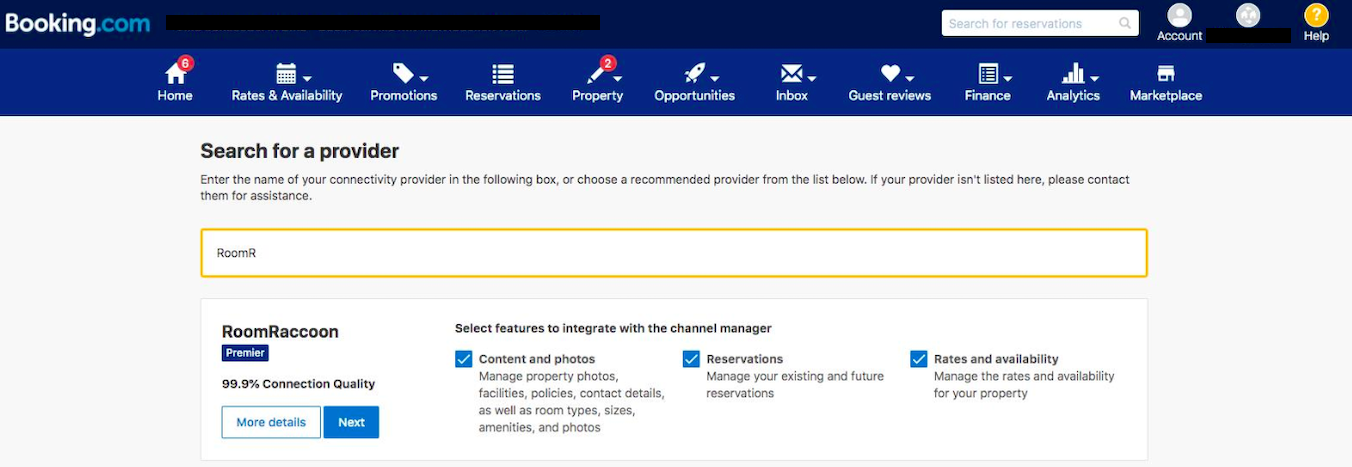Expand the Inbox dropdown arrow
This screenshot has height=467, width=1352.
point(812,78)
